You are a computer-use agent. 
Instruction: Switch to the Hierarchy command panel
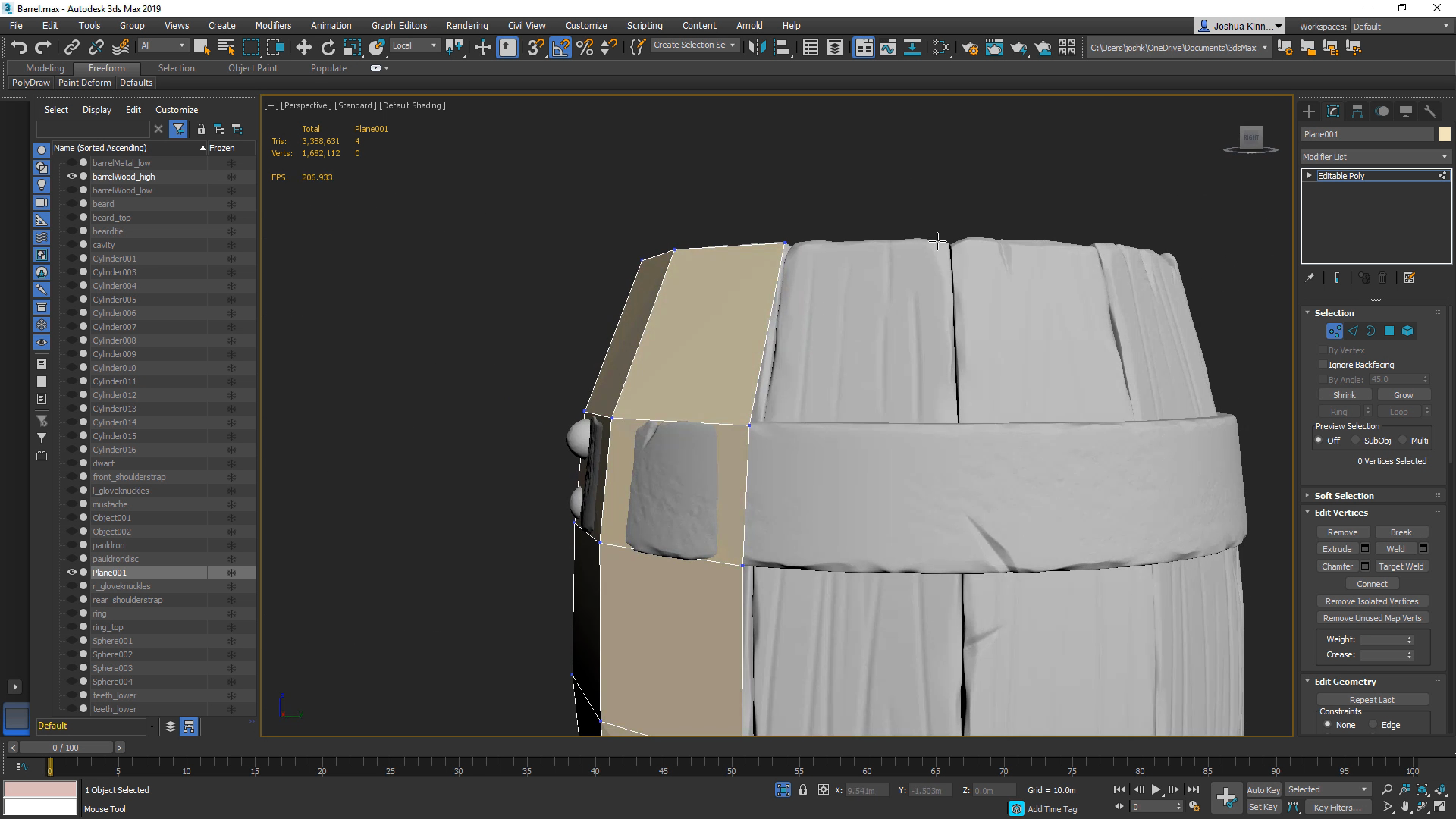tap(1357, 111)
